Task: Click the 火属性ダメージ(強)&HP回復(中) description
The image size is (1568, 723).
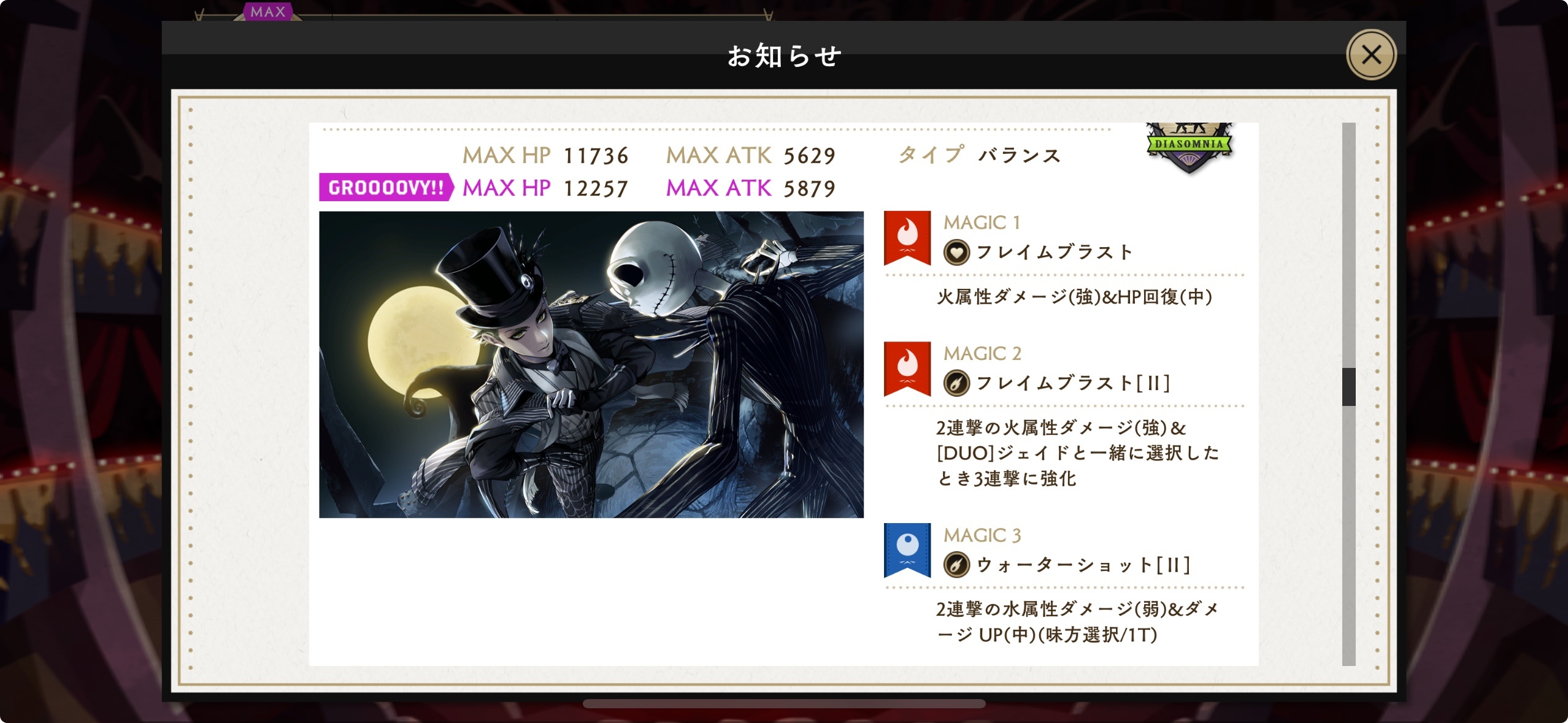Action: [1074, 297]
